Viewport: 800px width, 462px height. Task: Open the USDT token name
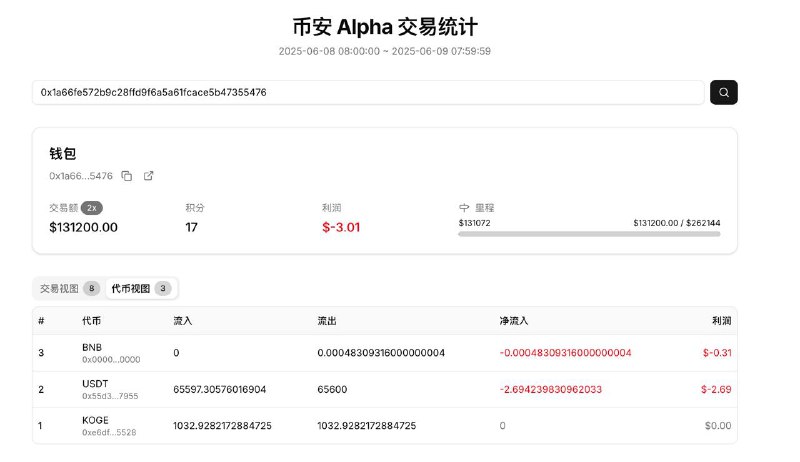[94, 383]
